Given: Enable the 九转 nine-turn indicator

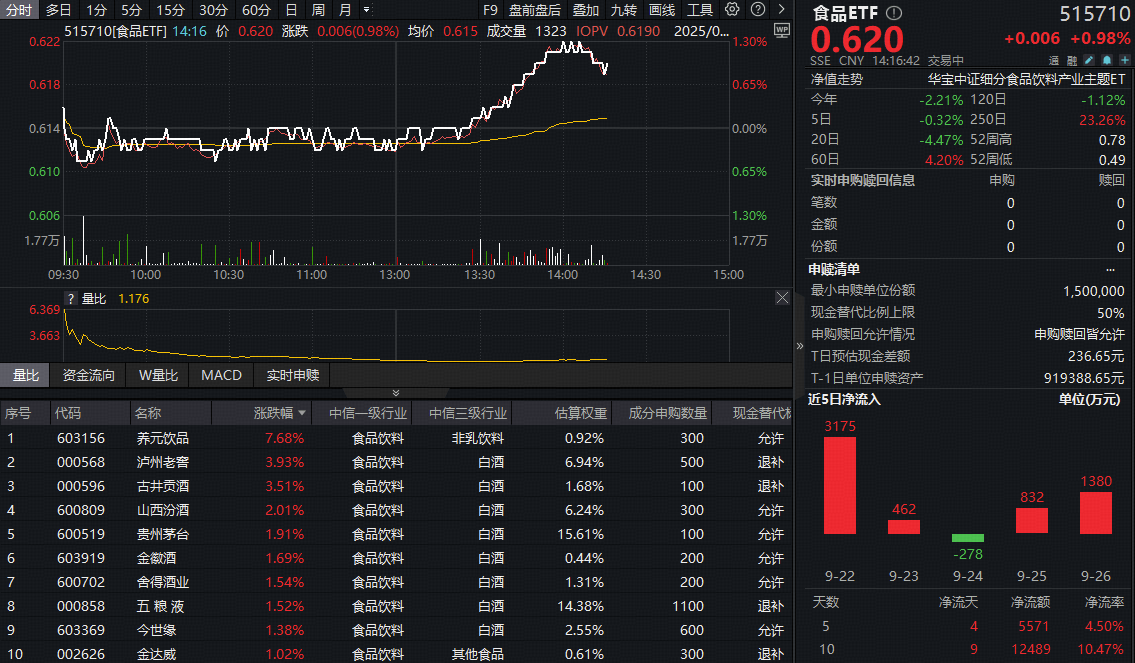Looking at the screenshot, I should [623, 9].
